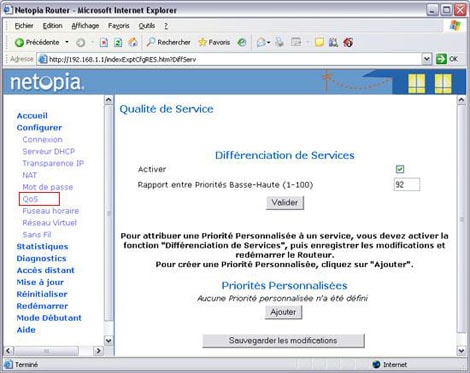470x373 pixels.
Task: Stop page loading with the Stop icon
Action: pos(104,42)
